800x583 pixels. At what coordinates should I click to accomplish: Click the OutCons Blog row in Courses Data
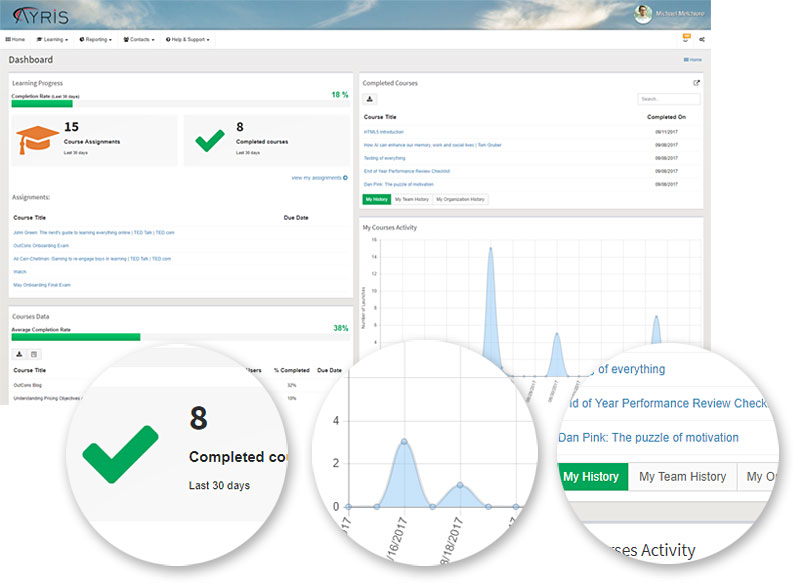coord(181,385)
